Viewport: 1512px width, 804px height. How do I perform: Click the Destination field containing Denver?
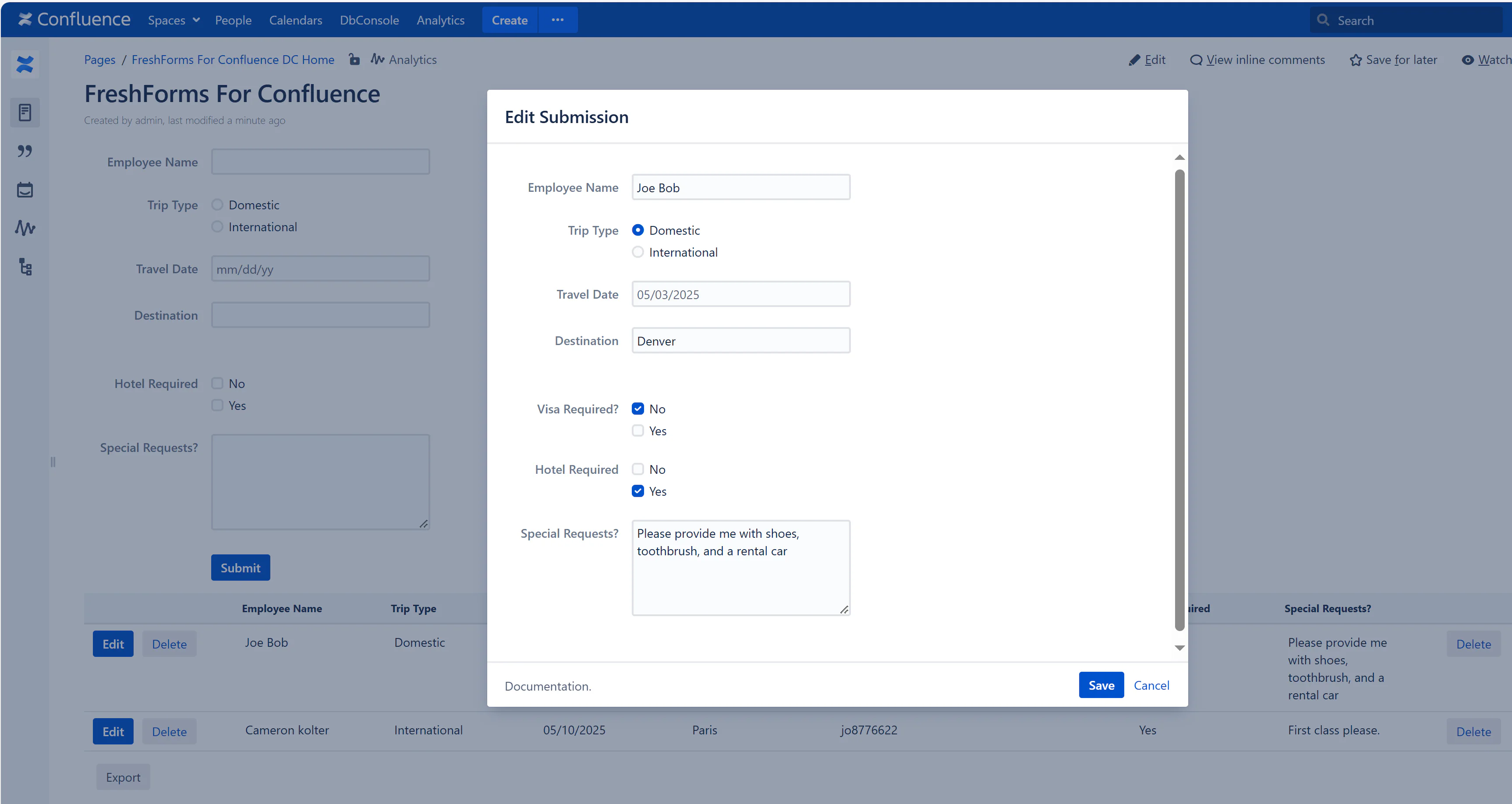click(x=740, y=341)
